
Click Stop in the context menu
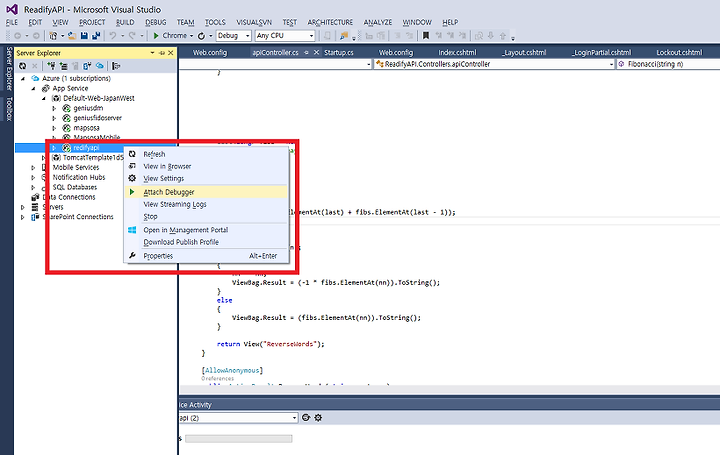[207, 216]
